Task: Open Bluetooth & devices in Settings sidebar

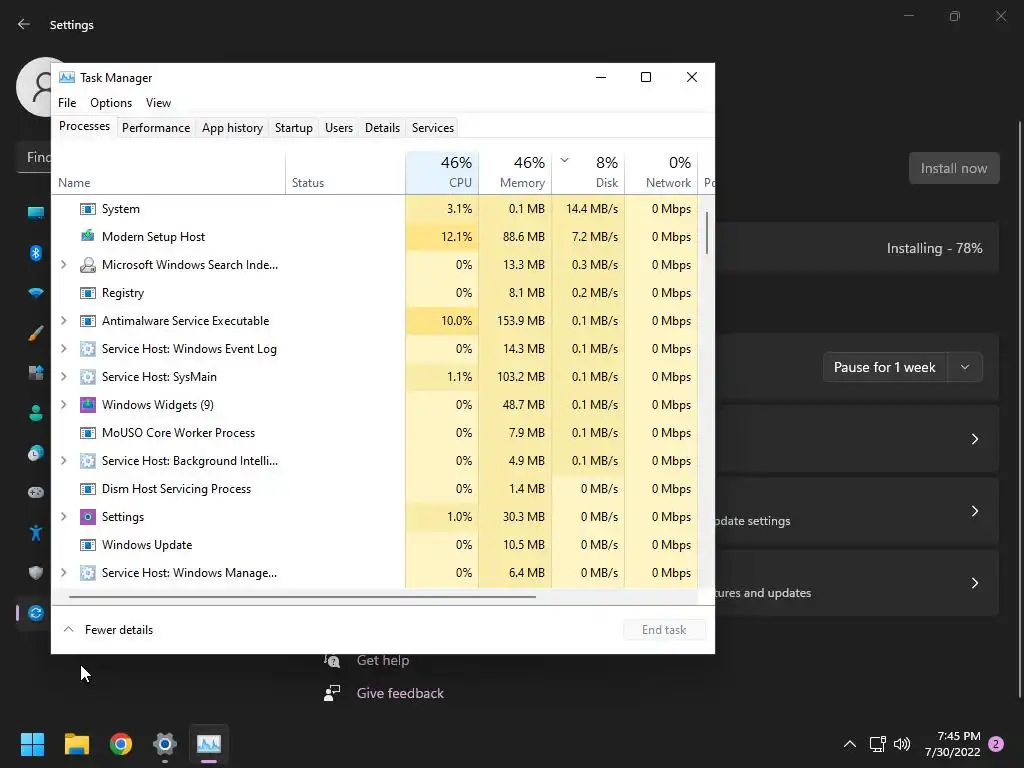Action: coord(36,253)
